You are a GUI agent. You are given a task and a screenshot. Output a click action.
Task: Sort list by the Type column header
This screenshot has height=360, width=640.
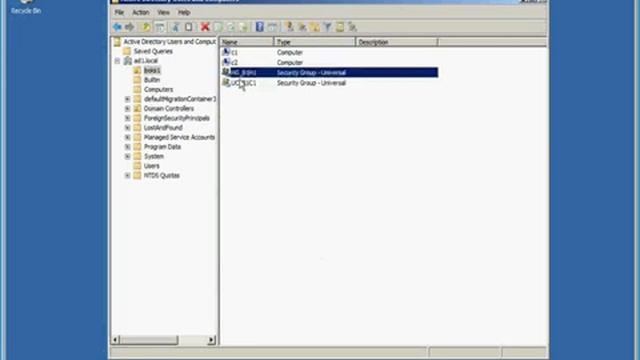click(315, 42)
